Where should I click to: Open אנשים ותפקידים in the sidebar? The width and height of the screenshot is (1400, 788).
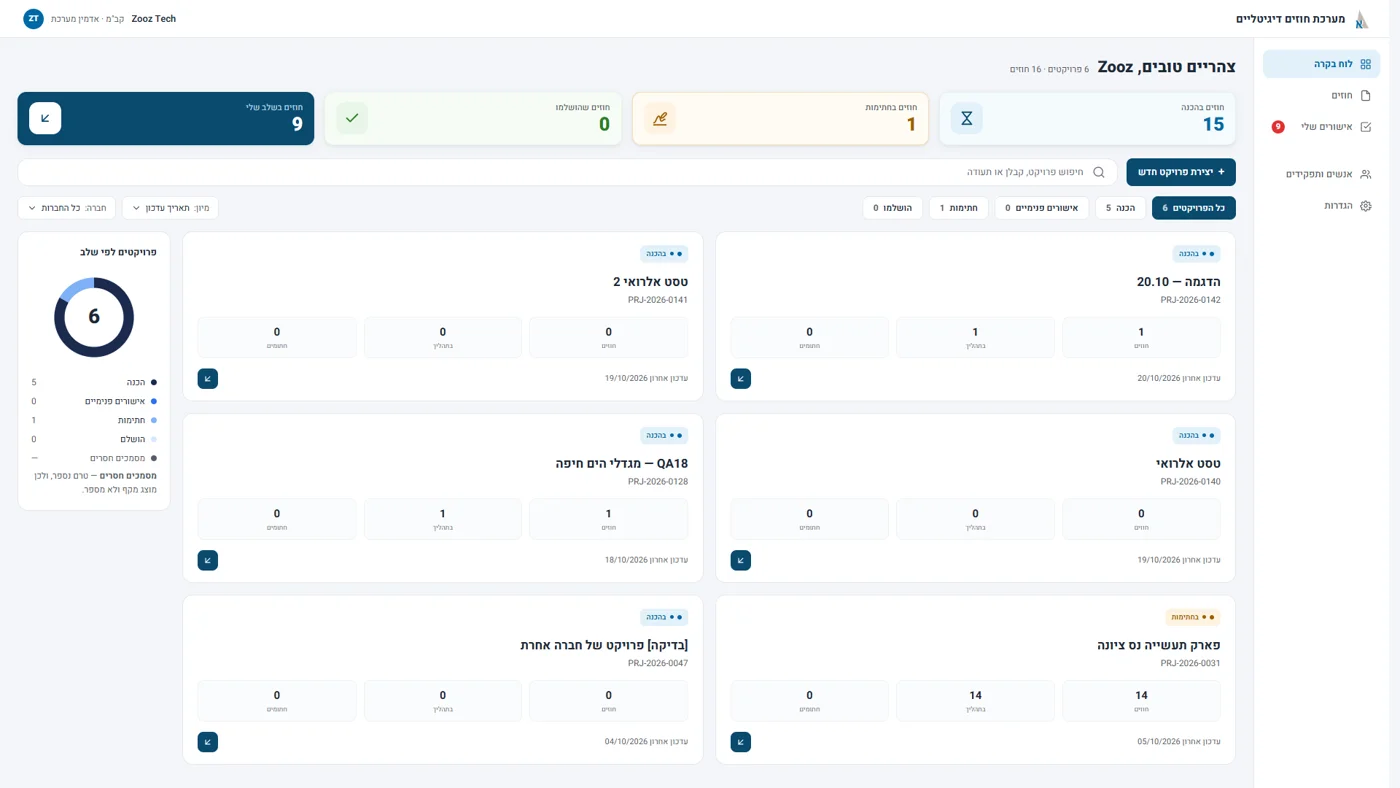tap(1322, 174)
